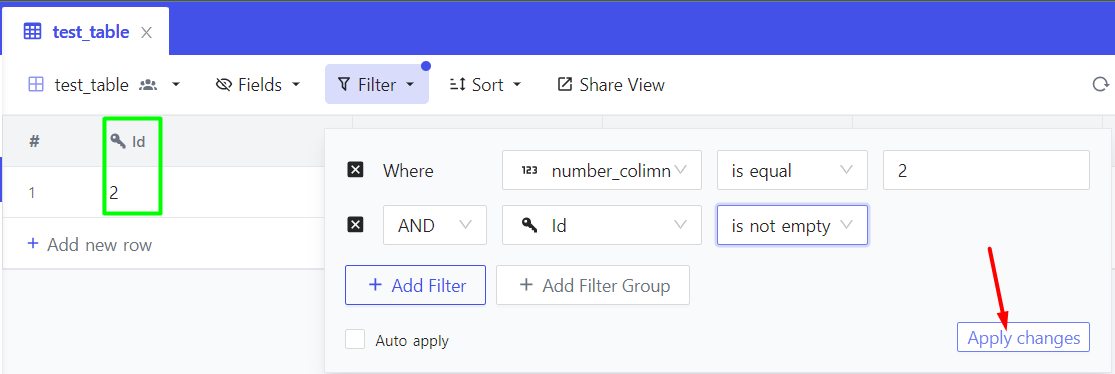
Task: Click the Share View button
Action: point(611,85)
